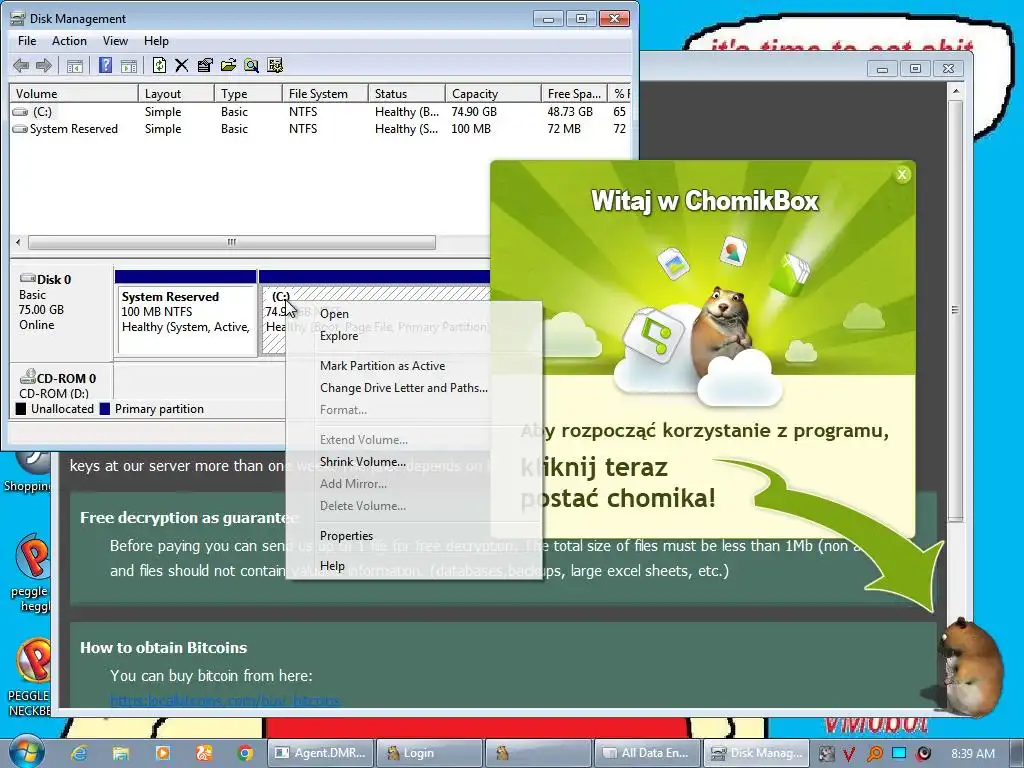Sort by the Volume column header

point(73,93)
